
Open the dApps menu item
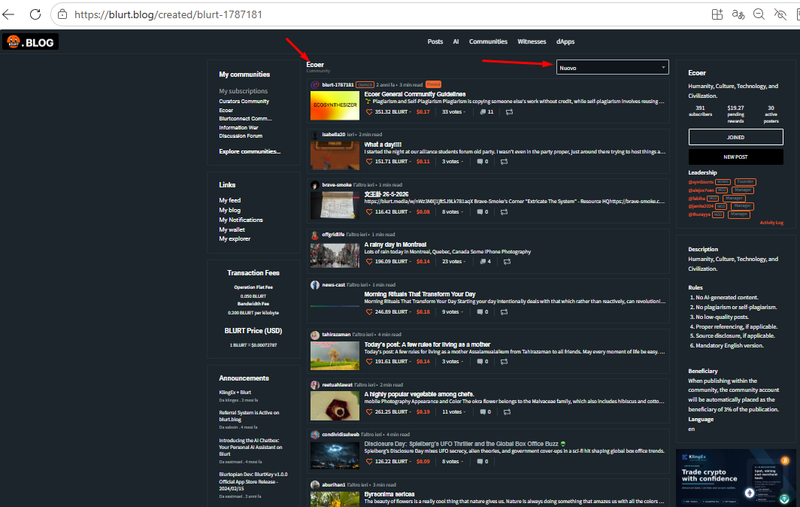point(565,42)
